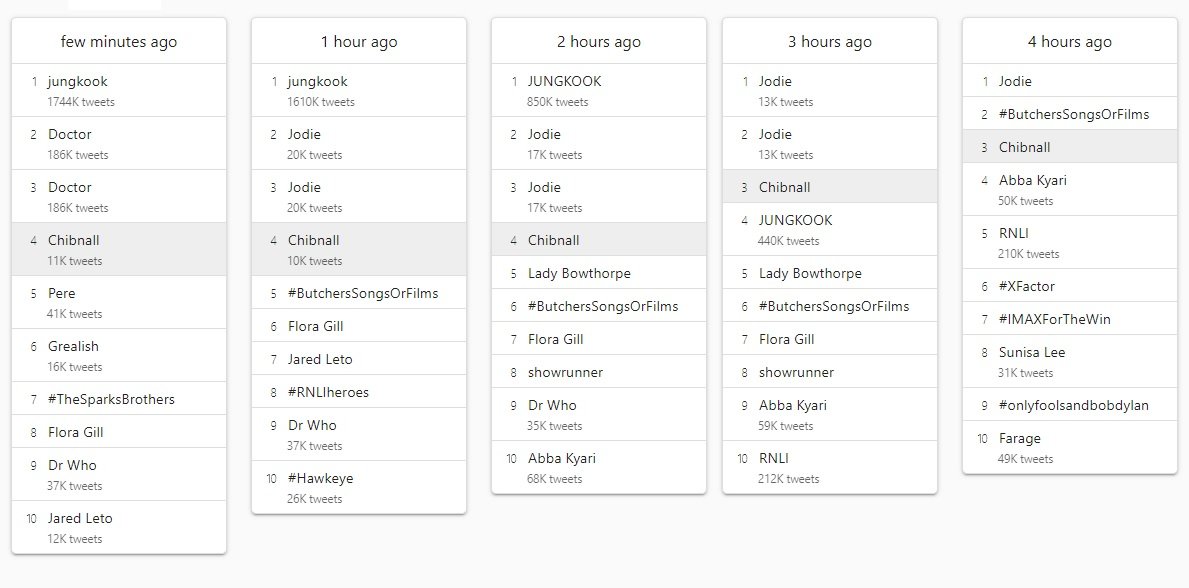Select the #Hawkeye hashtag trend
1189x588 pixels.
[x=320, y=479]
